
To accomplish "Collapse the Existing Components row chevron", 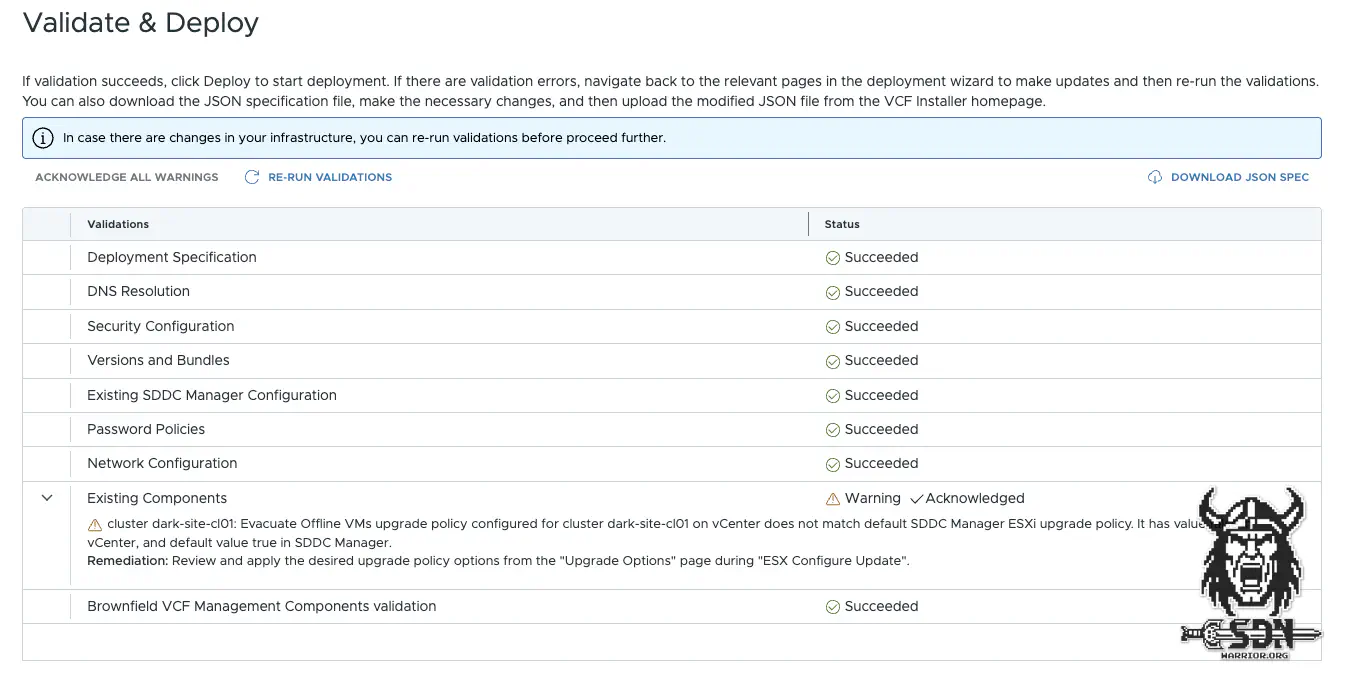I will pos(47,498).
